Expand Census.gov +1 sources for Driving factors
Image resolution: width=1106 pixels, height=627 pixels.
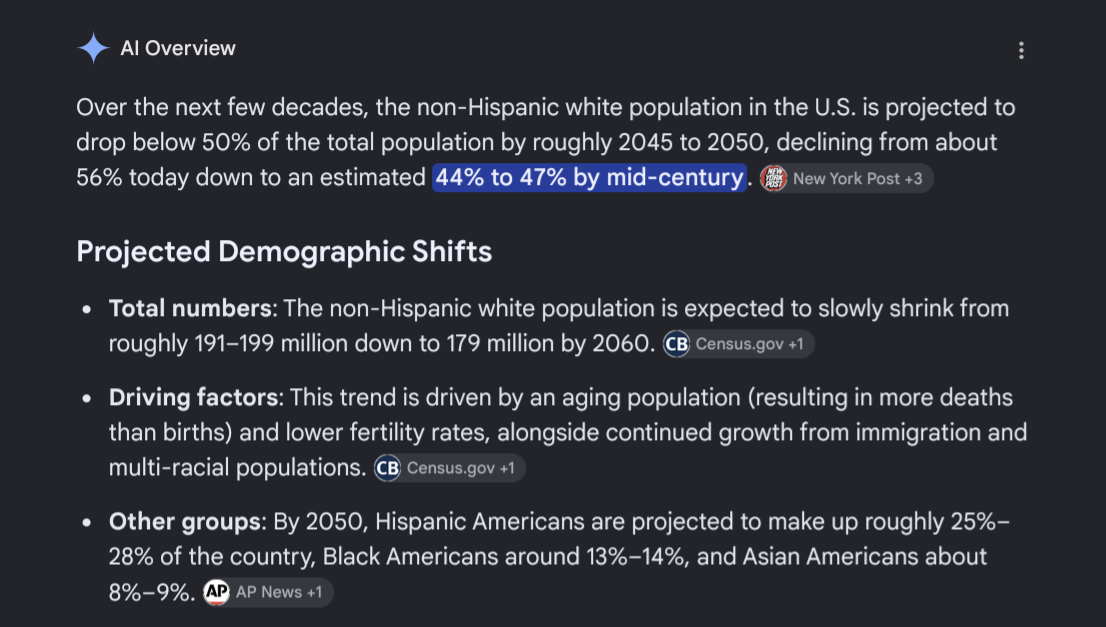pyautogui.click(x=449, y=468)
